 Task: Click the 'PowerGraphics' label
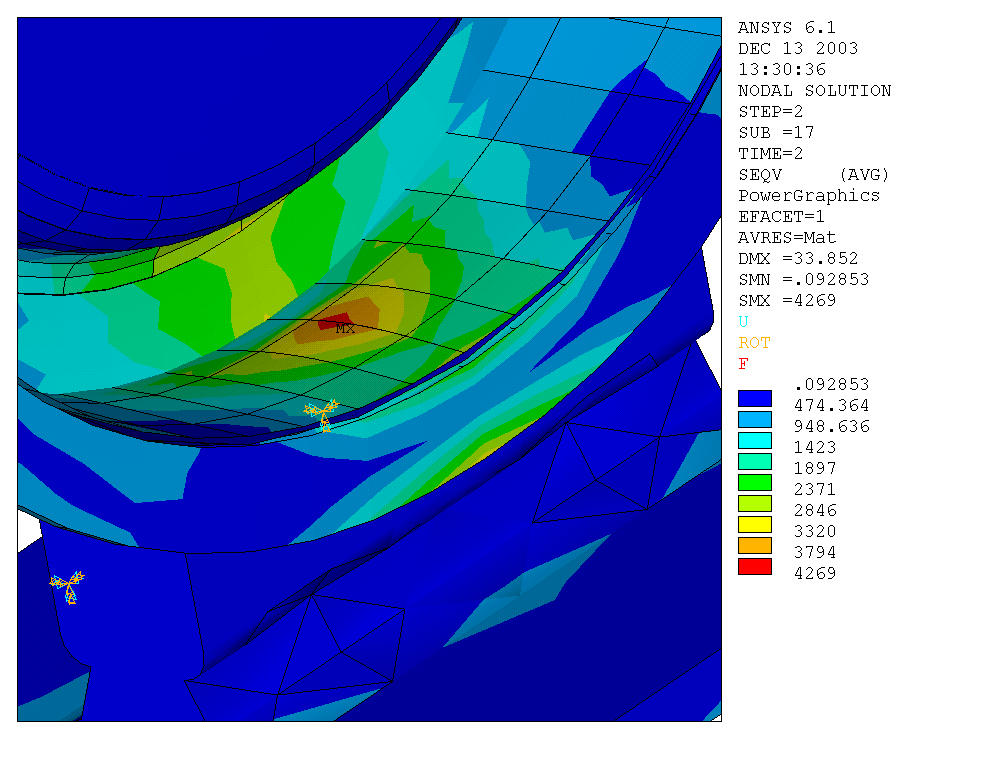point(808,195)
